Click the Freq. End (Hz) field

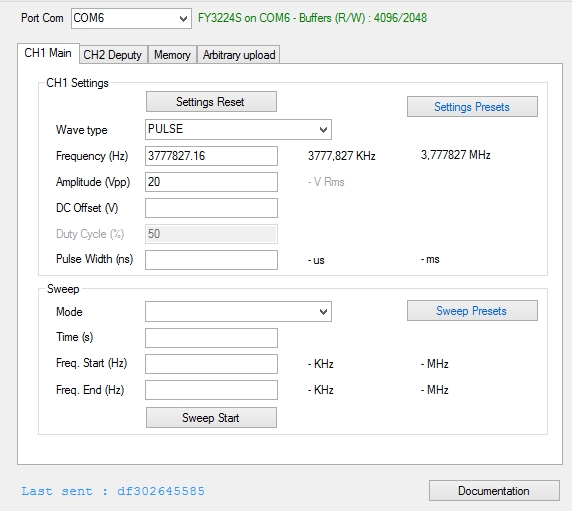(211, 390)
